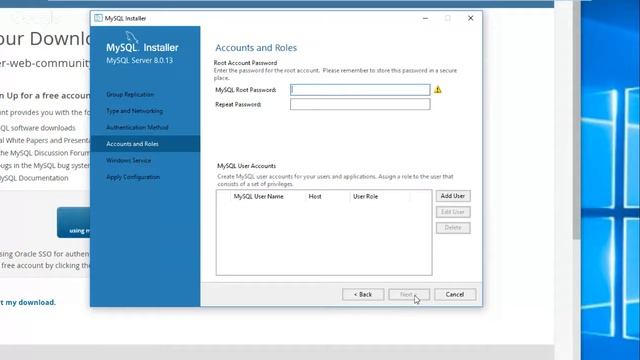Select the Authentication Method step
640x360 pixels.
click(x=137, y=127)
